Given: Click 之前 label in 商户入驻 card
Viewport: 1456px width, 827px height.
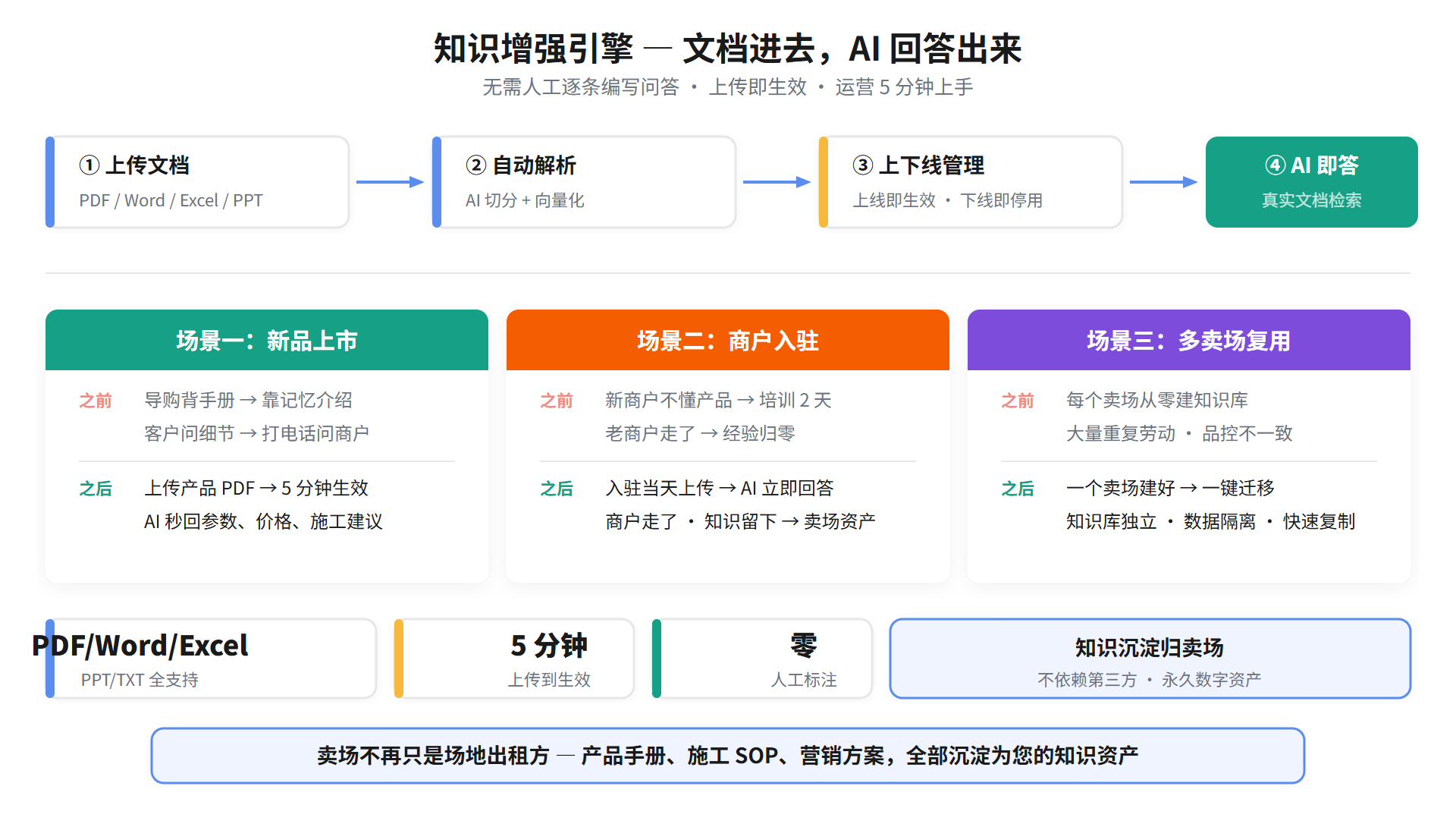Looking at the screenshot, I should coord(557,401).
